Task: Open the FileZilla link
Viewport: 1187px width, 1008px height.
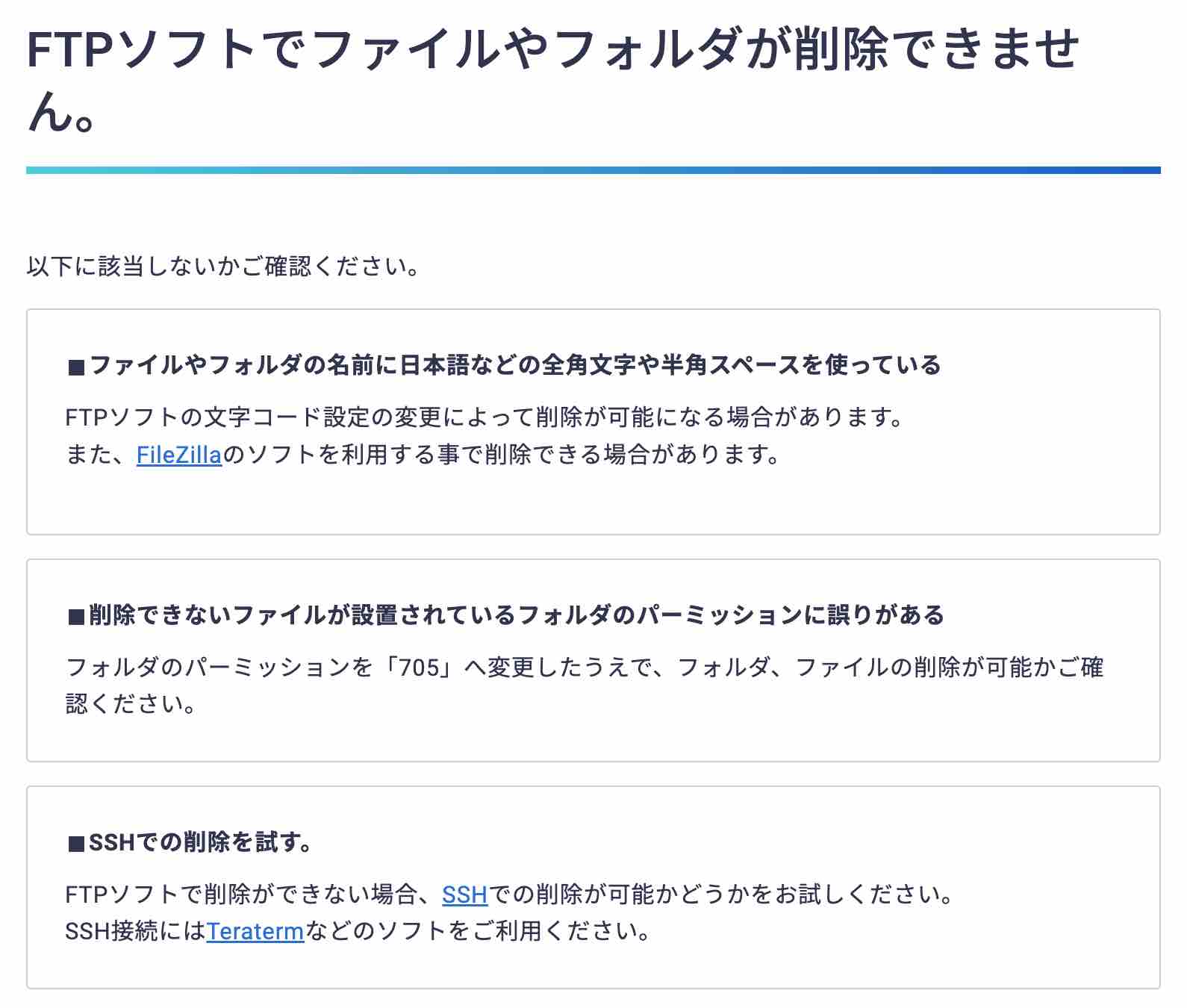Action: pos(179,455)
